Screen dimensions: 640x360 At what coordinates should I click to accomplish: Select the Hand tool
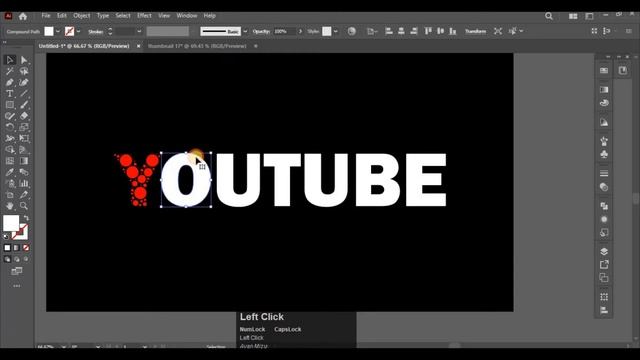[x=10, y=206]
